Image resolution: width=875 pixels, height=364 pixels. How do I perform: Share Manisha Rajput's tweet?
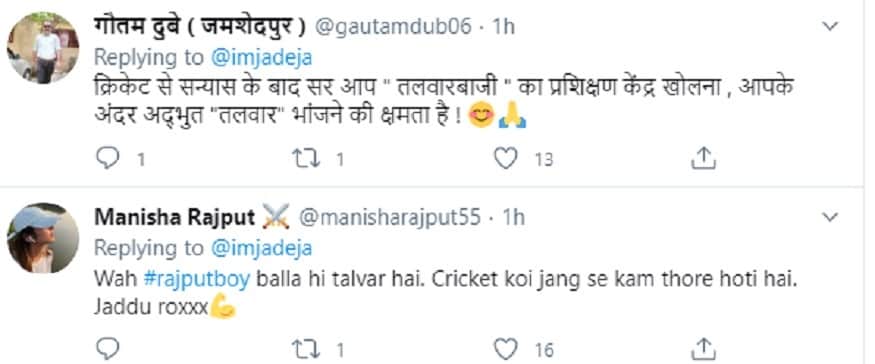(x=703, y=349)
